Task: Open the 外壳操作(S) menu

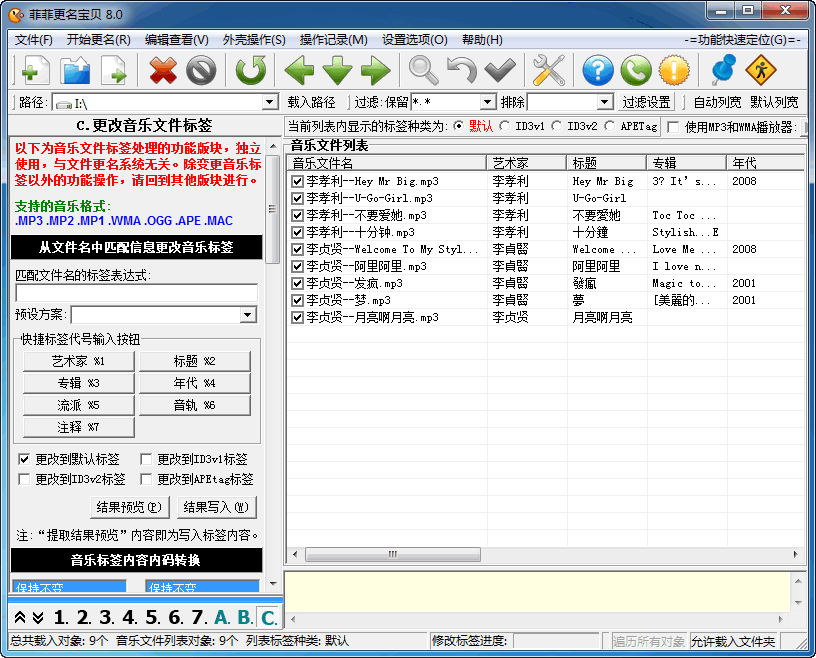Action: coord(254,40)
